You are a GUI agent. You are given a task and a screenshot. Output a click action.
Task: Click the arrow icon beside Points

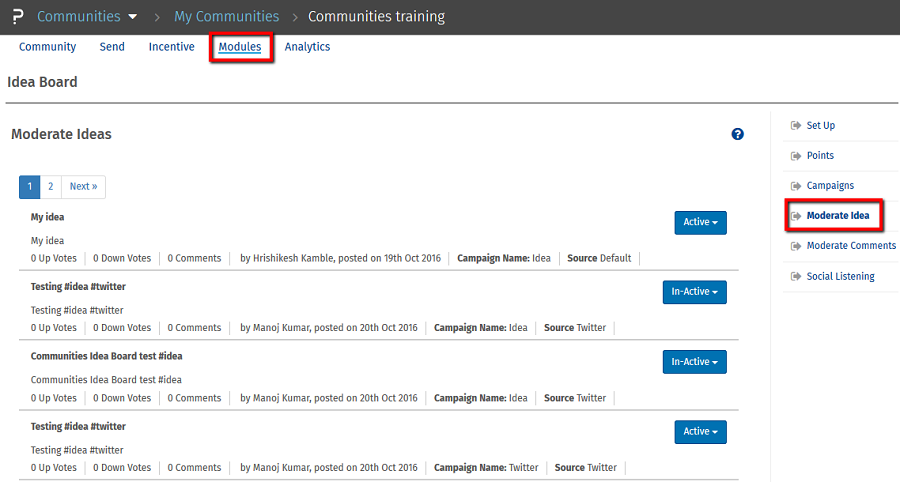(x=796, y=156)
